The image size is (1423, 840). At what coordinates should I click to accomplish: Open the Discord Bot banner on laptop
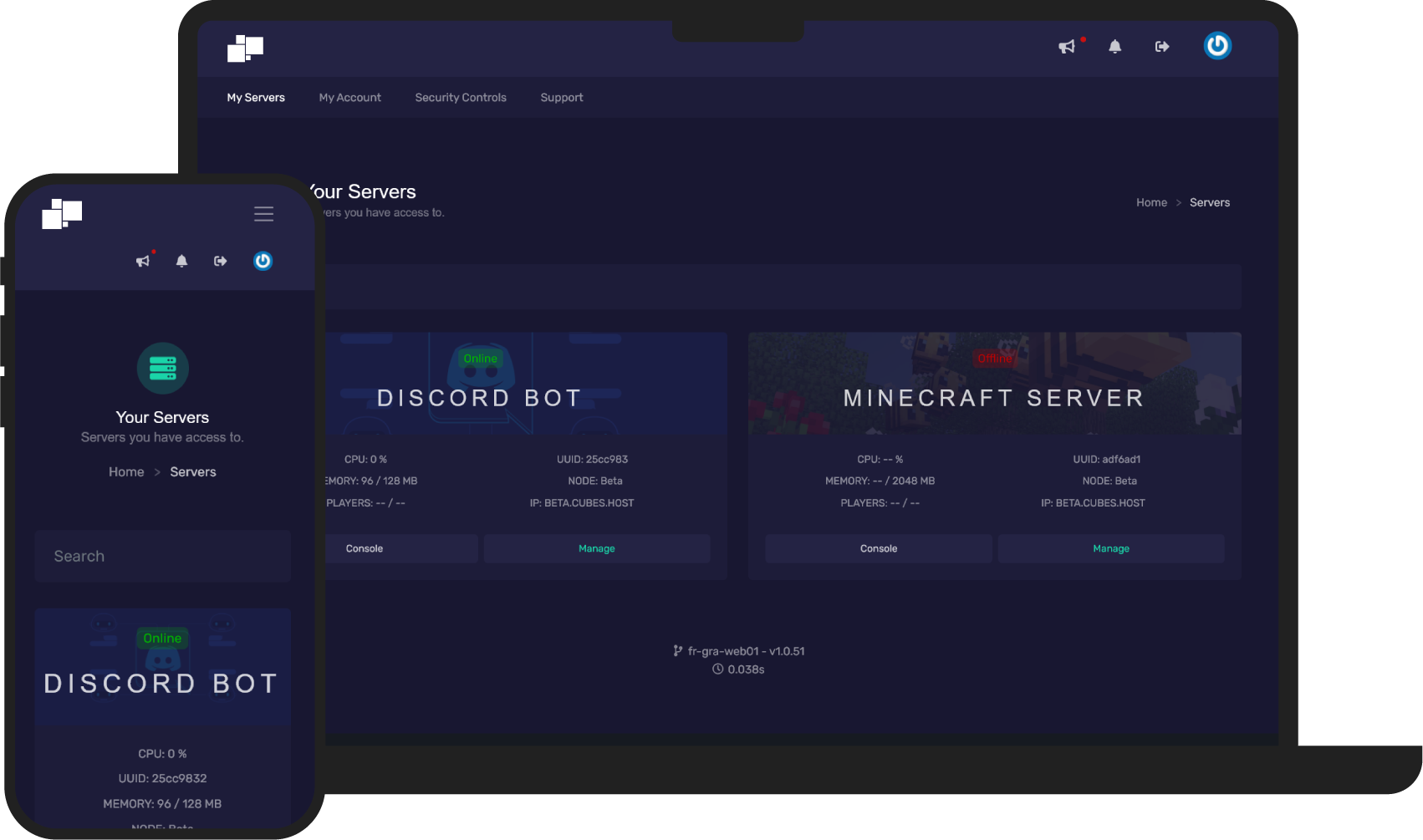click(526, 384)
